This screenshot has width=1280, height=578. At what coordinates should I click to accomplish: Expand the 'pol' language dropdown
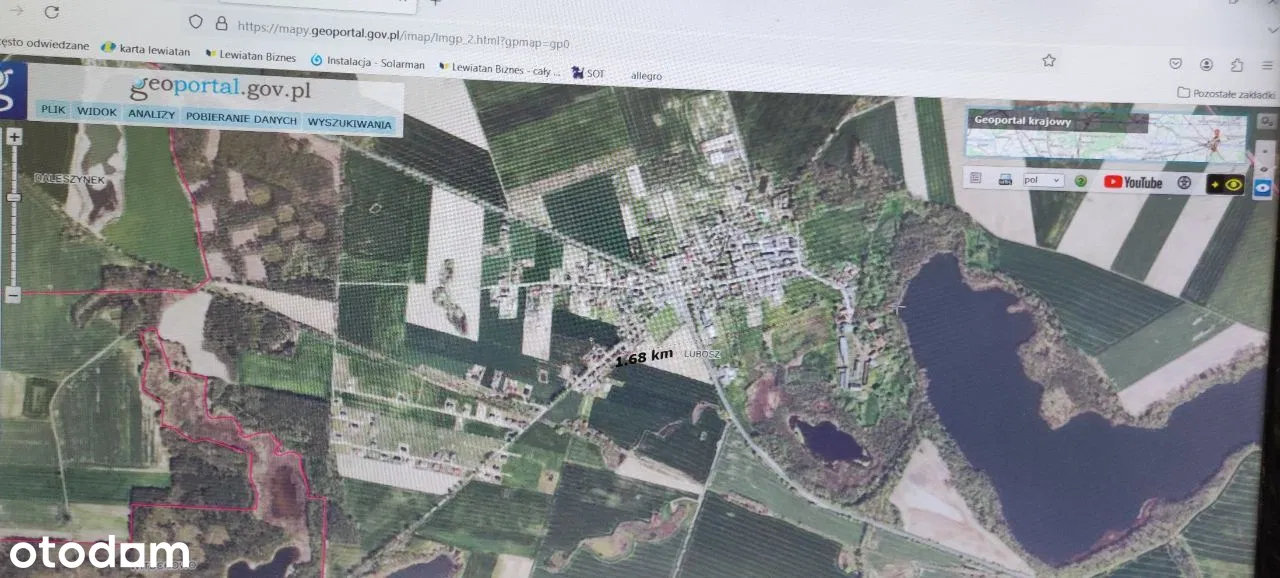pos(1044,181)
